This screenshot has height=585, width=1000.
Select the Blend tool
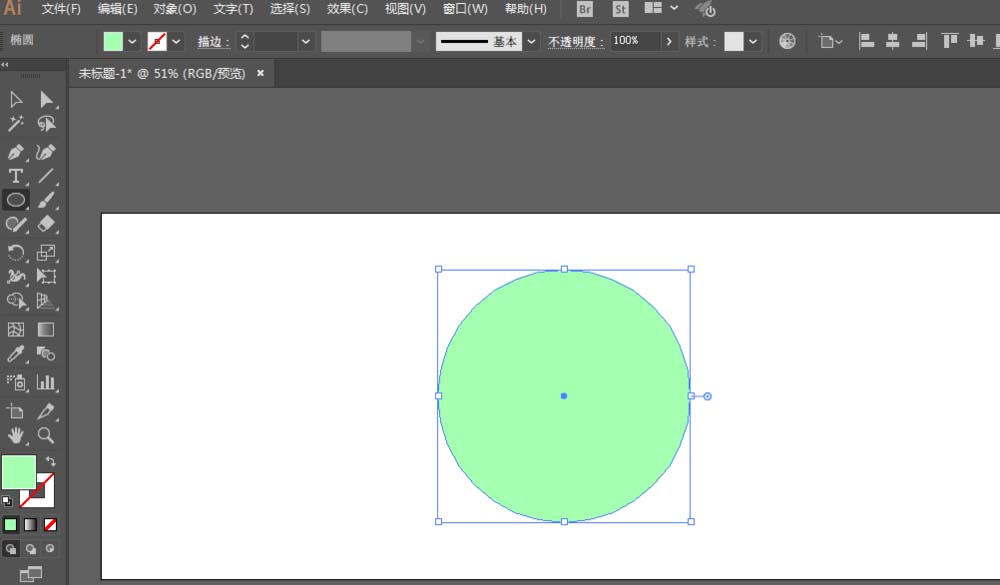coord(46,354)
